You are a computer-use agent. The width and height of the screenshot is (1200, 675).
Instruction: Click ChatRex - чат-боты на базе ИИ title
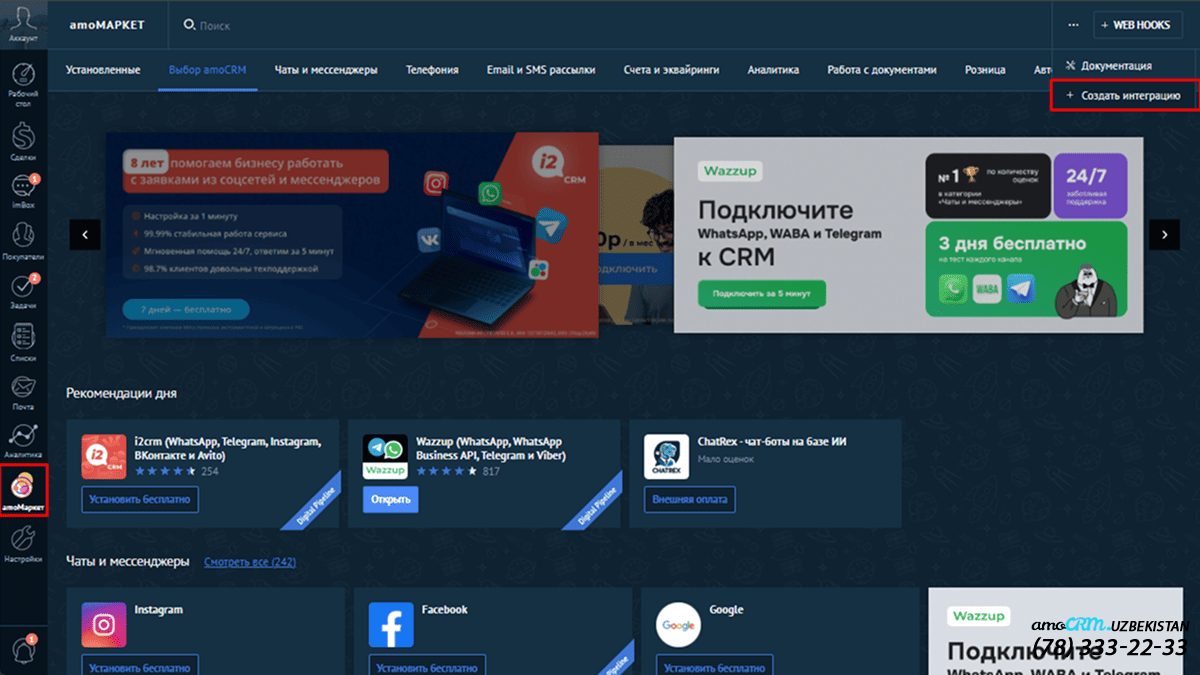coord(772,441)
